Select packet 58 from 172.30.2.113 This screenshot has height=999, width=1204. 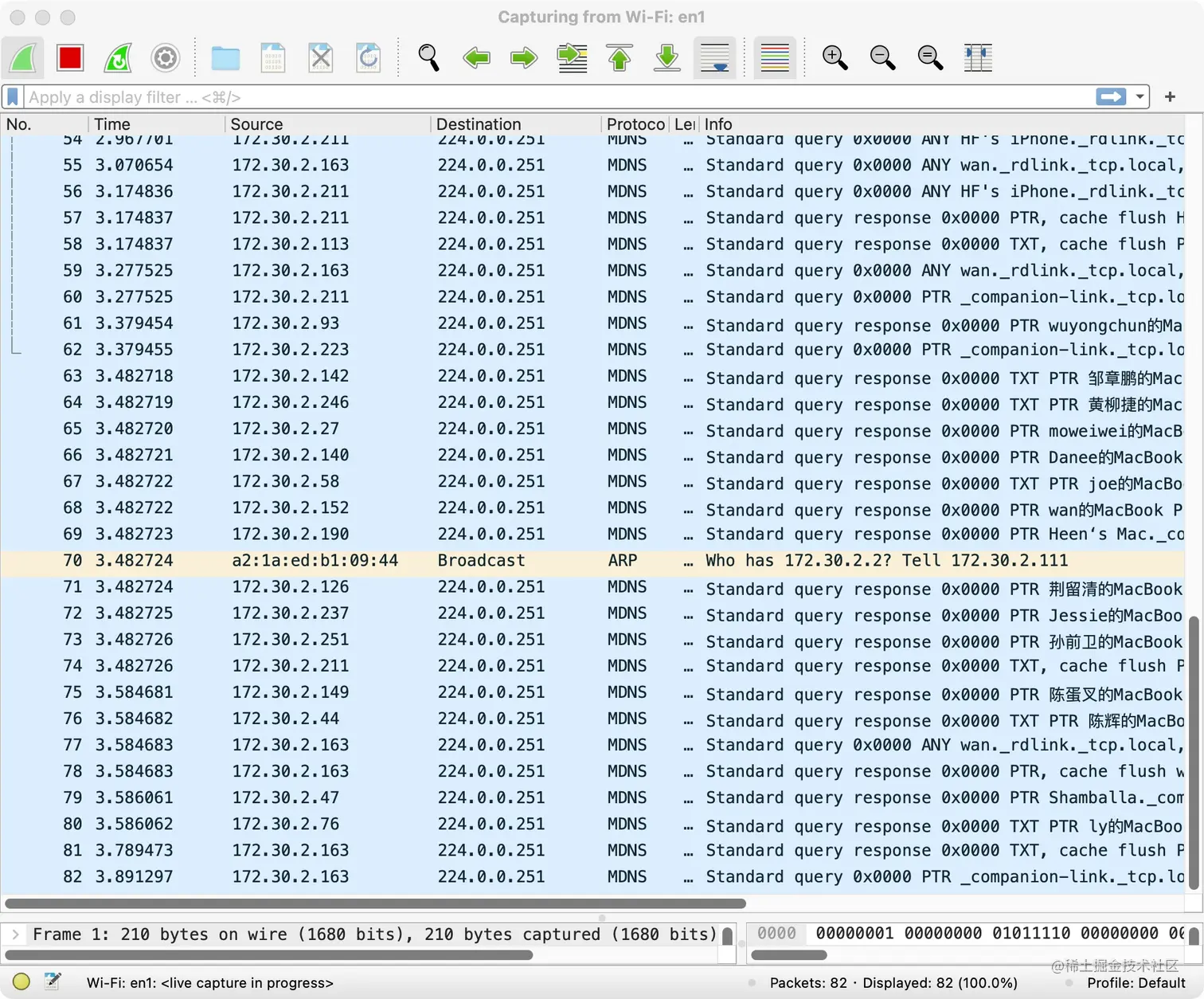(592, 245)
